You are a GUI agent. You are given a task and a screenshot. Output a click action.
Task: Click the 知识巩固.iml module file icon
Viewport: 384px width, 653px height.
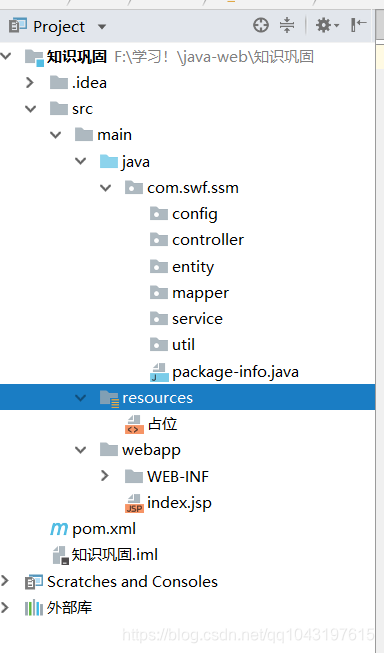pyautogui.click(x=60, y=556)
